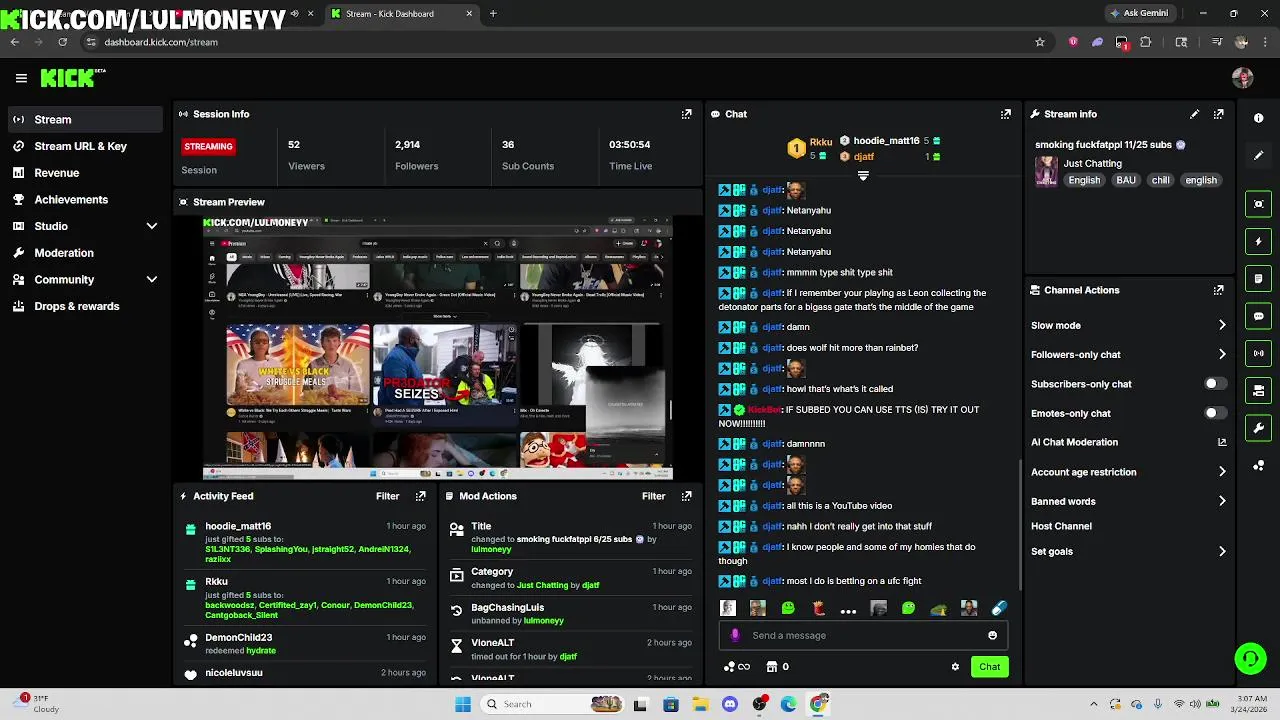Pop out the Channel Actions panel
1280x720 pixels.
[1218, 290]
